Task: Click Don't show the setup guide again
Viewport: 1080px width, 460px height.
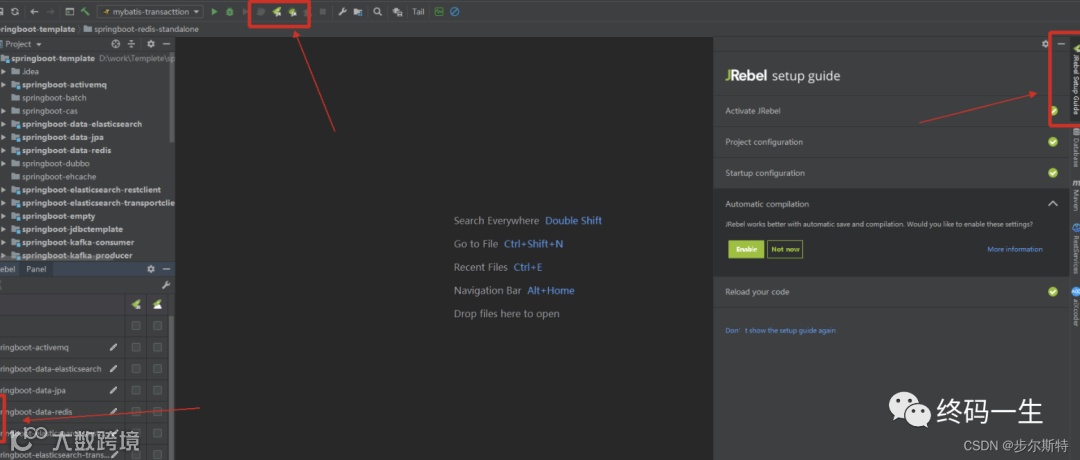Action: click(x=780, y=331)
